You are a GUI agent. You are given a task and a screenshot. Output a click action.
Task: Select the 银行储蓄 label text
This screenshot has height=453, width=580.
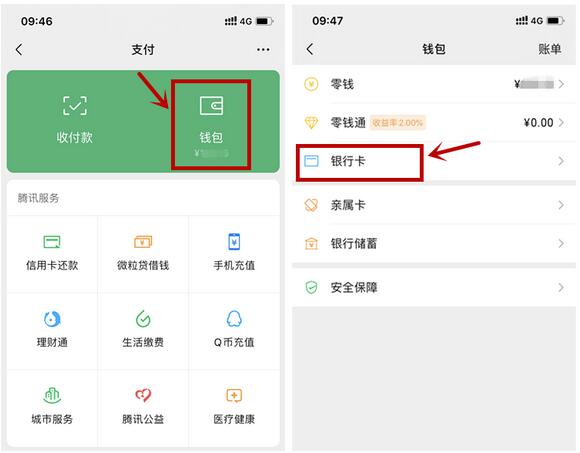(354, 243)
